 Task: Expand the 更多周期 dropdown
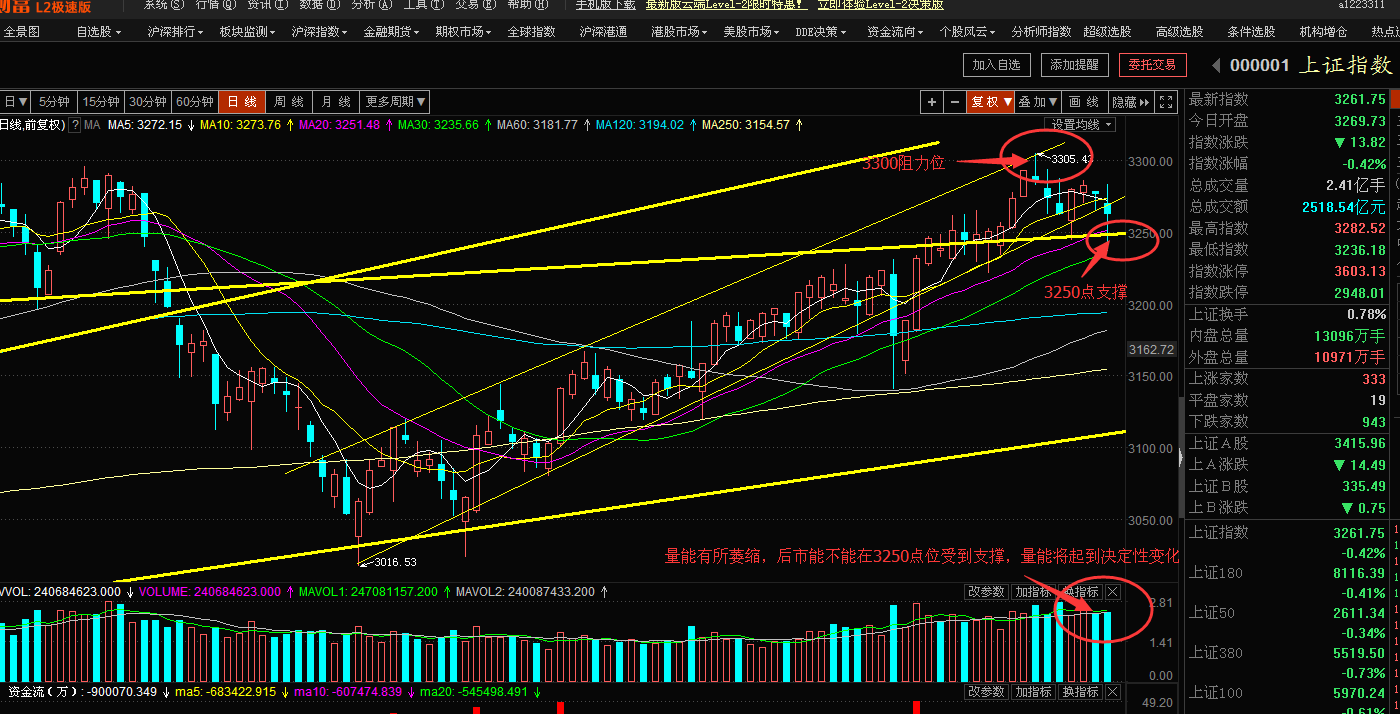click(x=395, y=102)
